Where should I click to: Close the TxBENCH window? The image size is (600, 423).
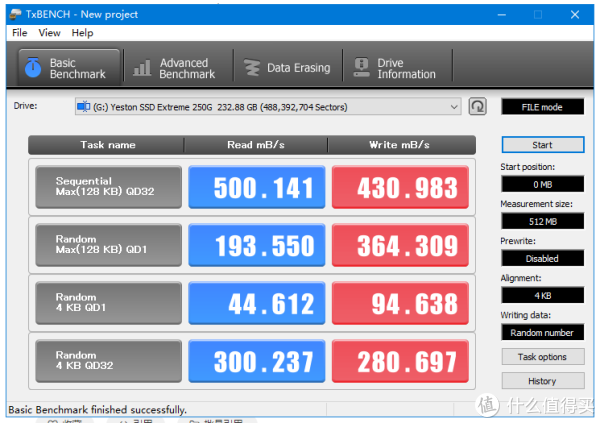click(574, 15)
